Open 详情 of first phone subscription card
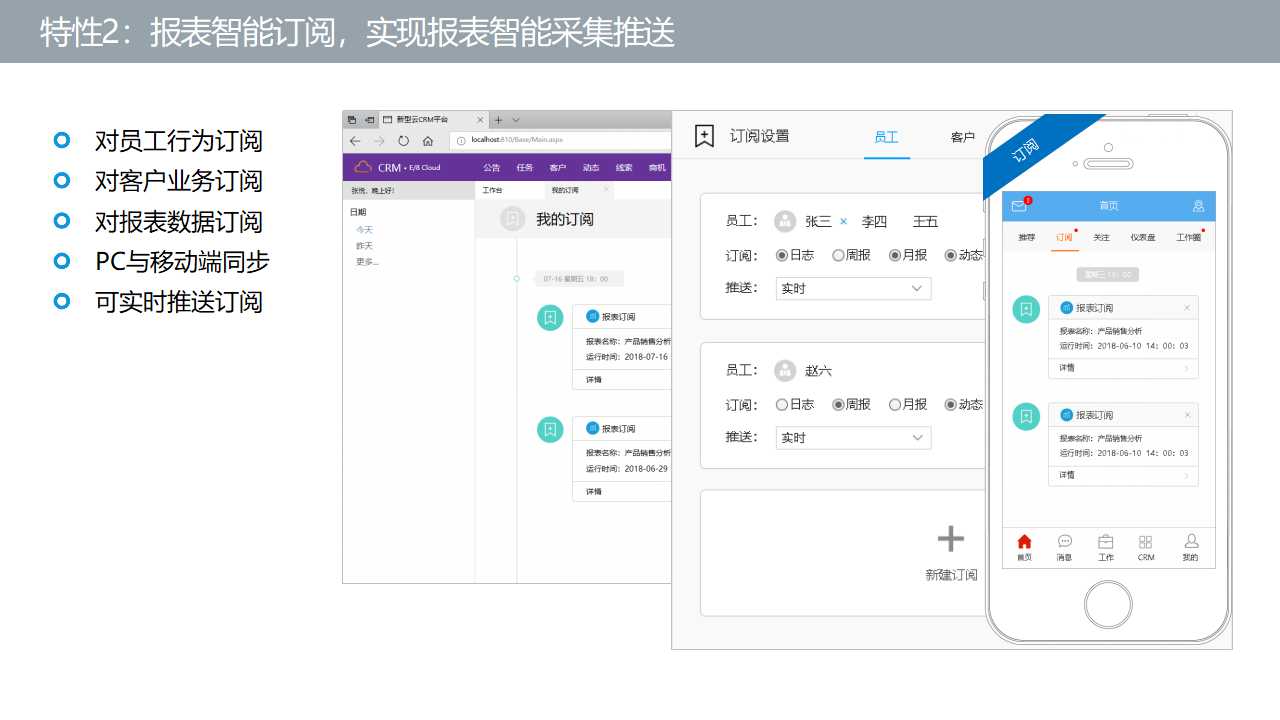This screenshot has height=720, width=1280. click(1123, 368)
